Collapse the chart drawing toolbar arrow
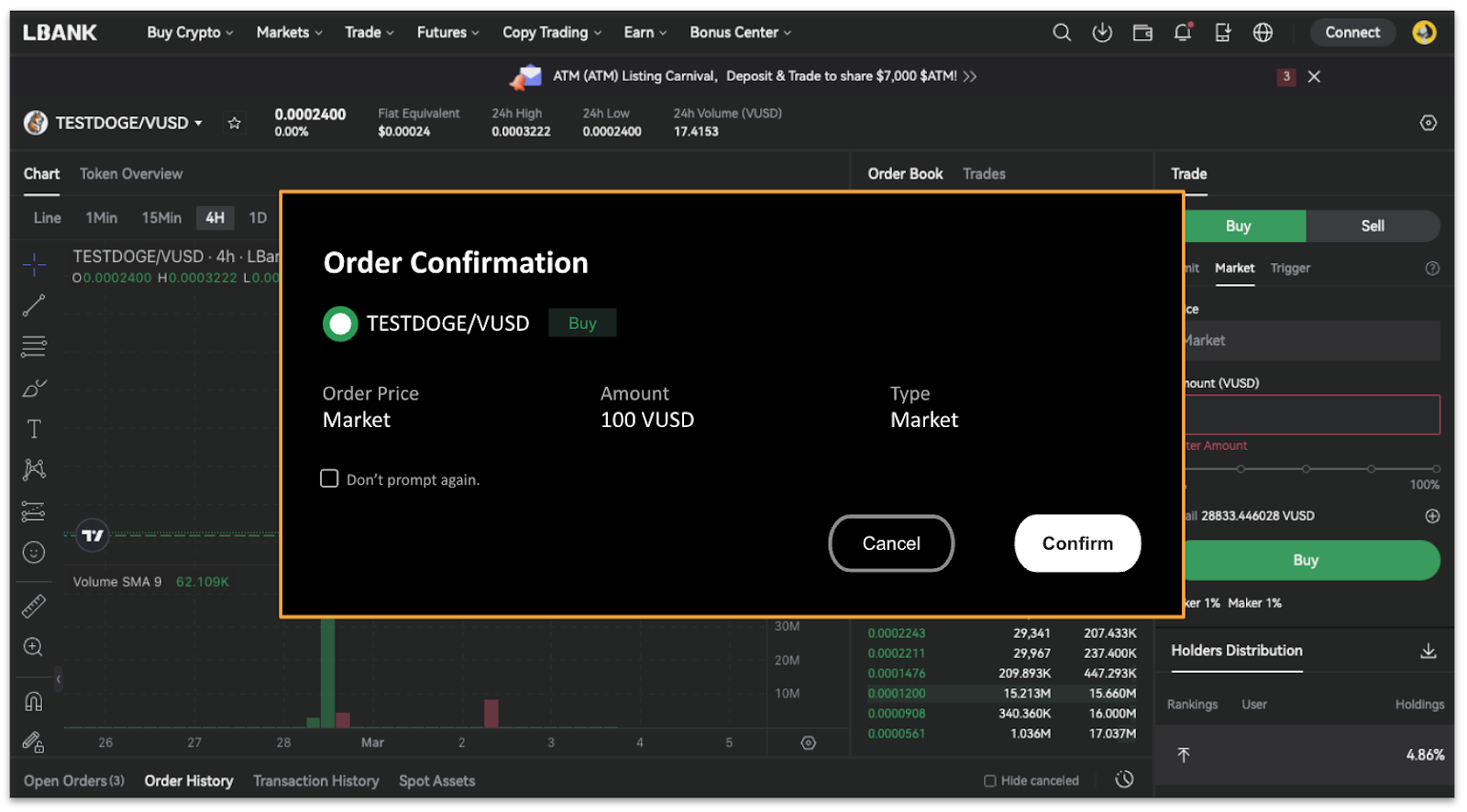This screenshot has height=812, width=1467. (59, 679)
